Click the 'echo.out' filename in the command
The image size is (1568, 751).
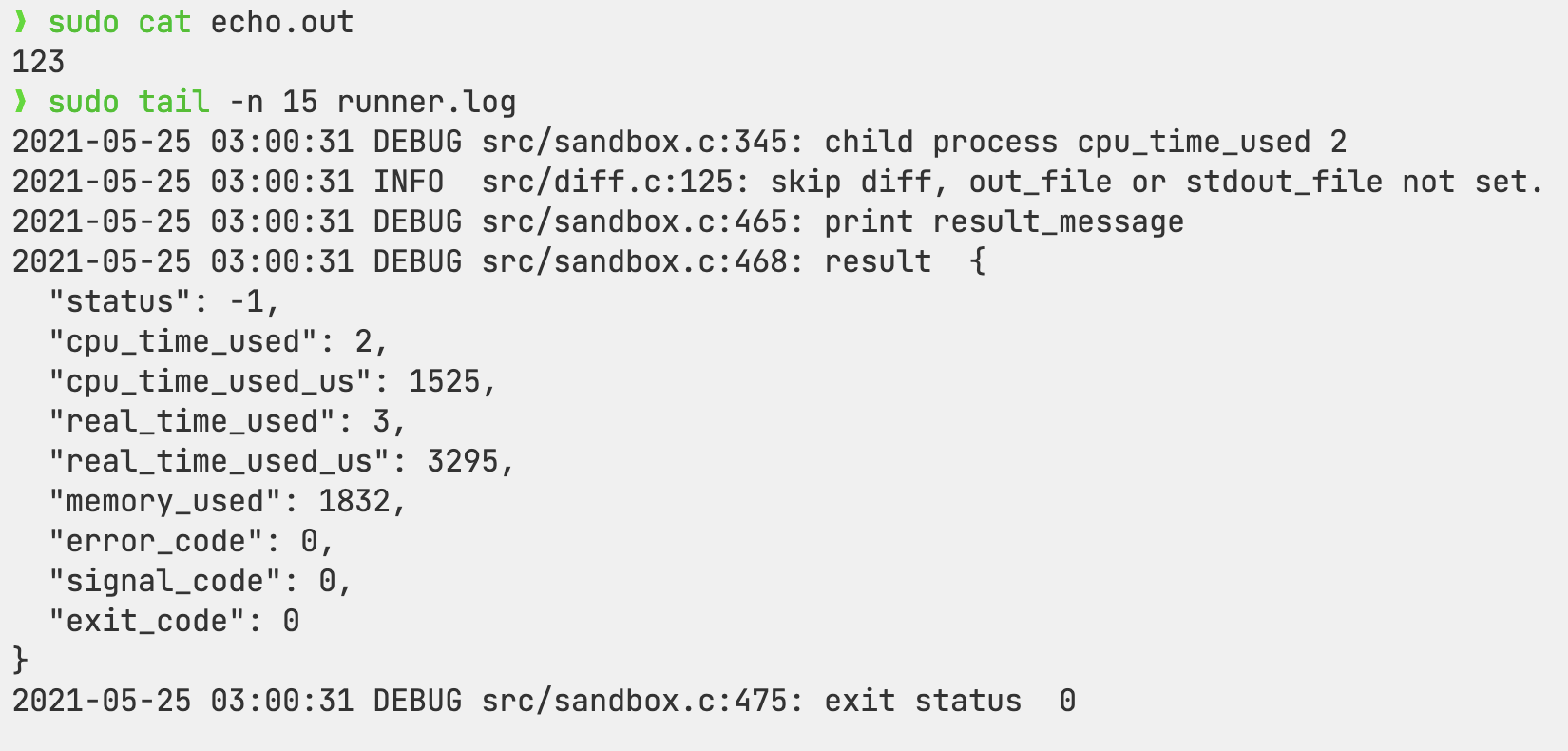282,22
